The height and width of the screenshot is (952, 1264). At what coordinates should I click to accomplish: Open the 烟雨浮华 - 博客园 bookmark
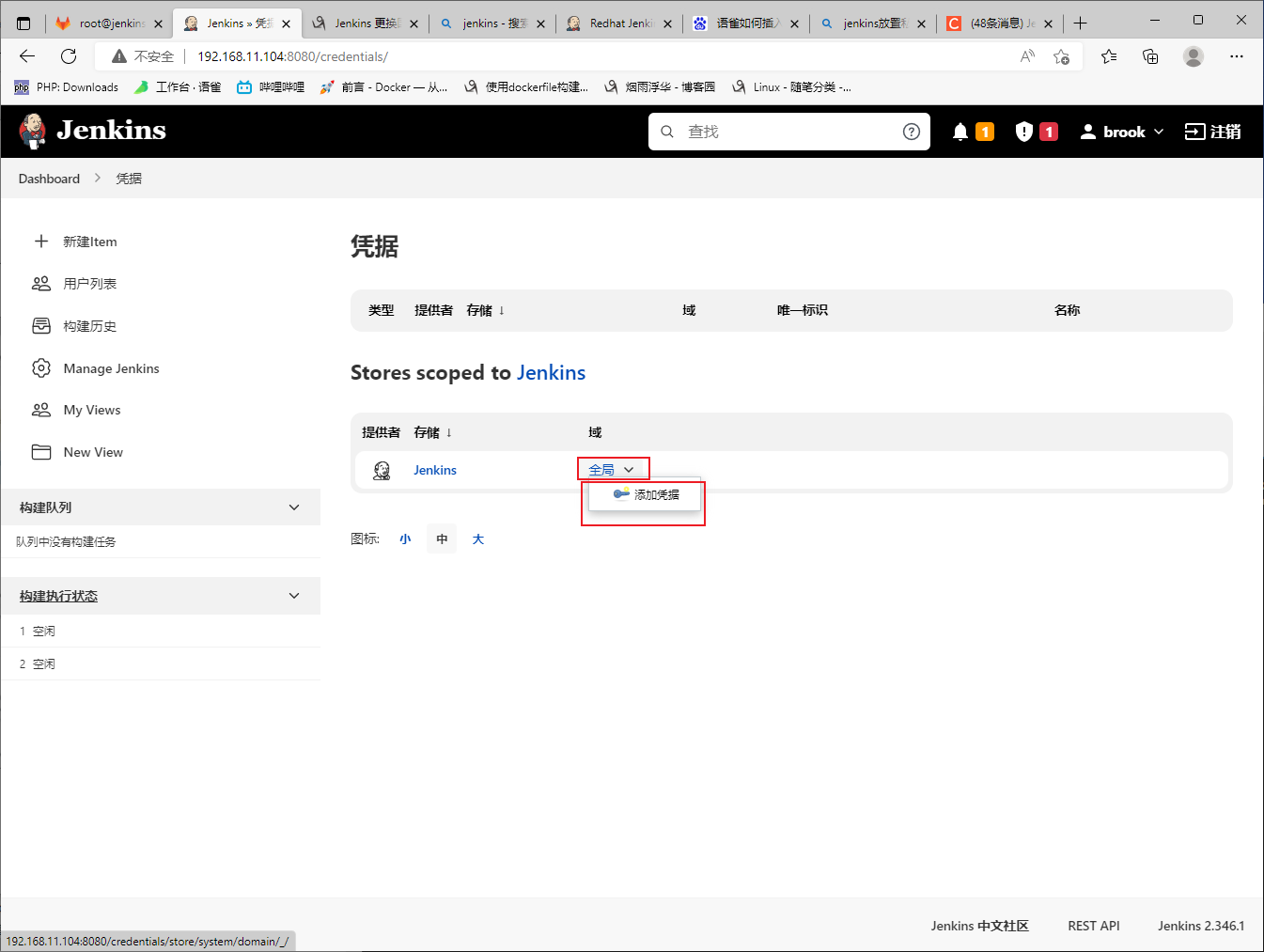(x=660, y=87)
